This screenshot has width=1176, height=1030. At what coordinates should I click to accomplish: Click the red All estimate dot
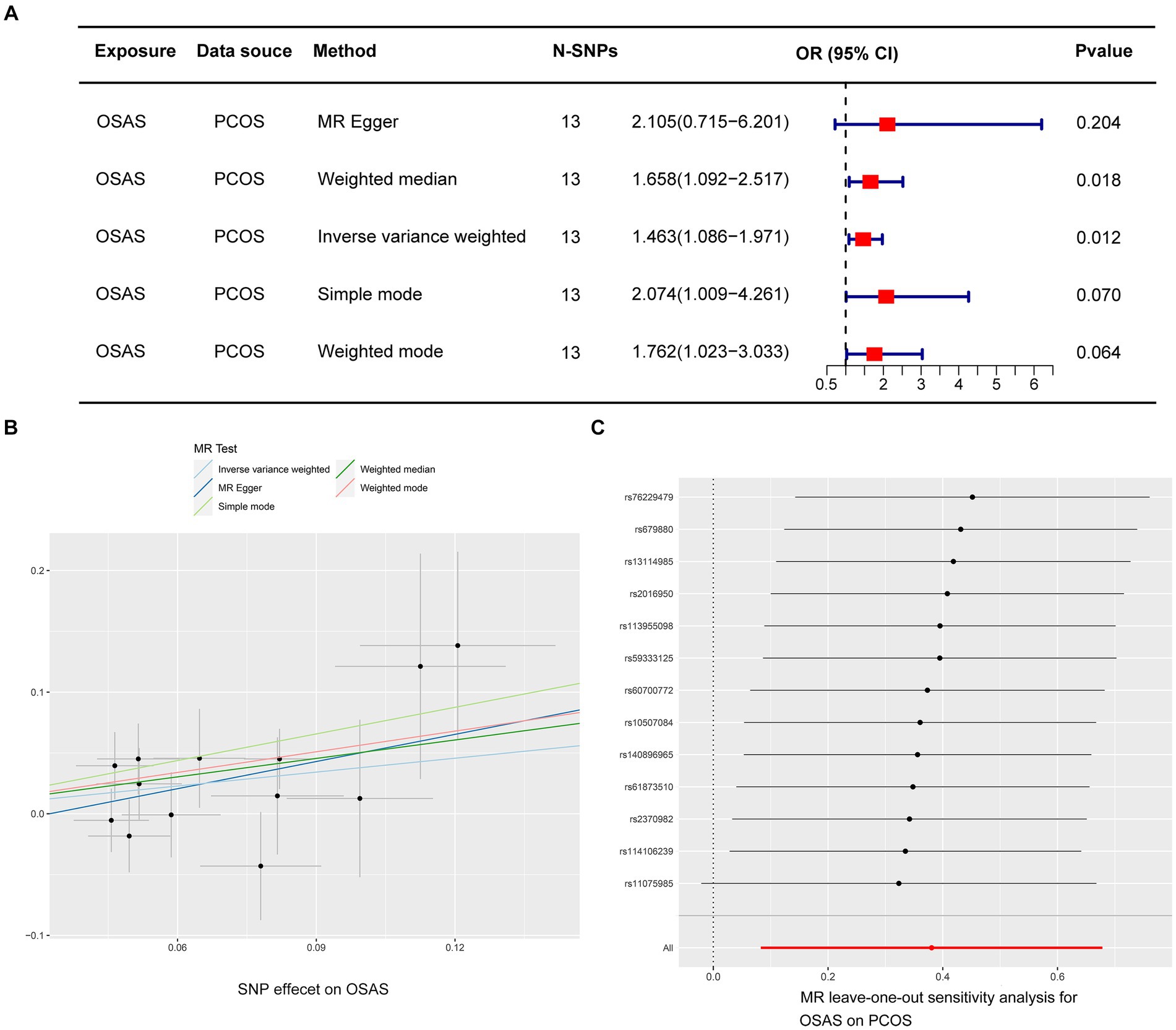pos(931,948)
